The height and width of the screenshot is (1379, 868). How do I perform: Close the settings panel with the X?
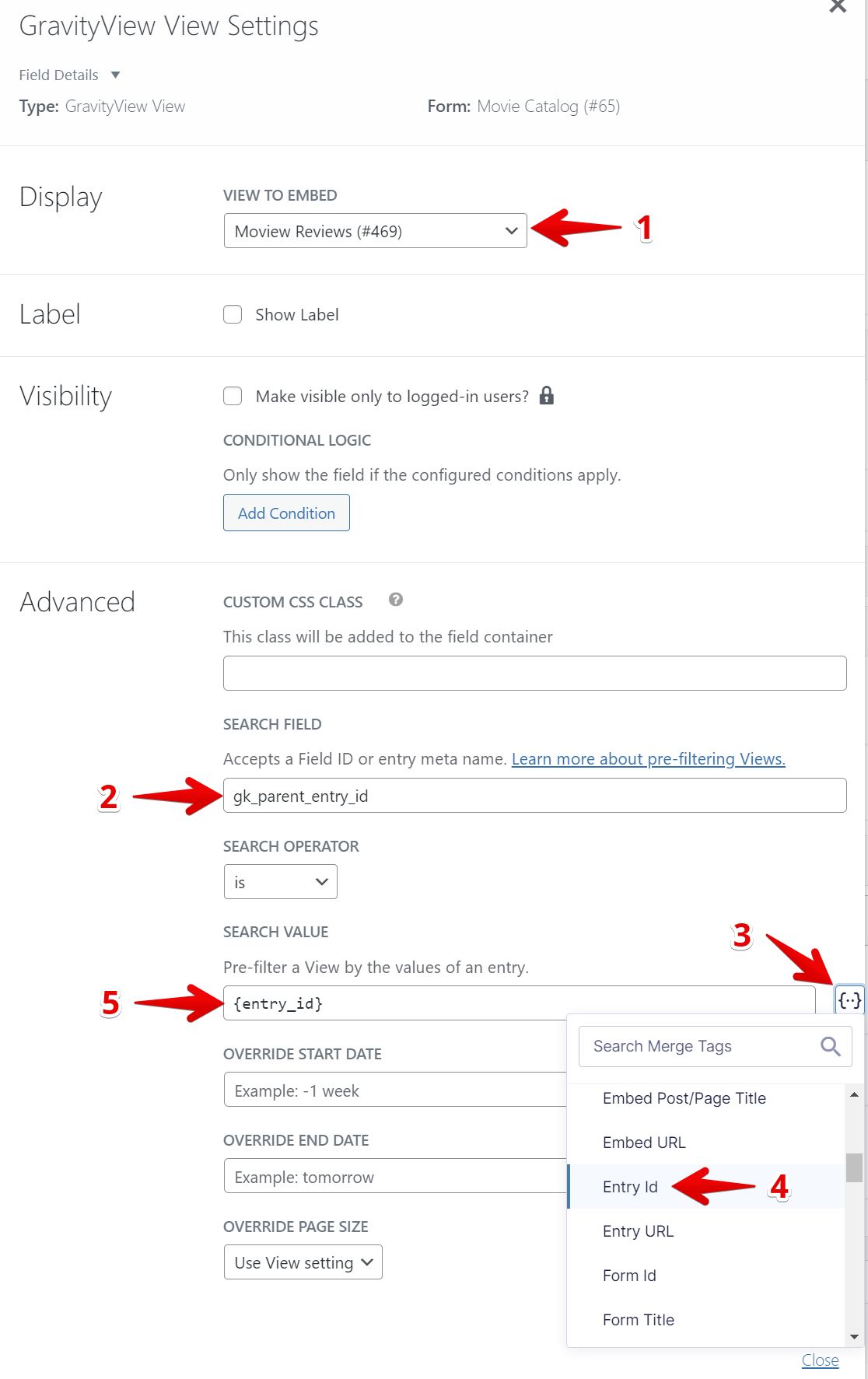point(838,7)
